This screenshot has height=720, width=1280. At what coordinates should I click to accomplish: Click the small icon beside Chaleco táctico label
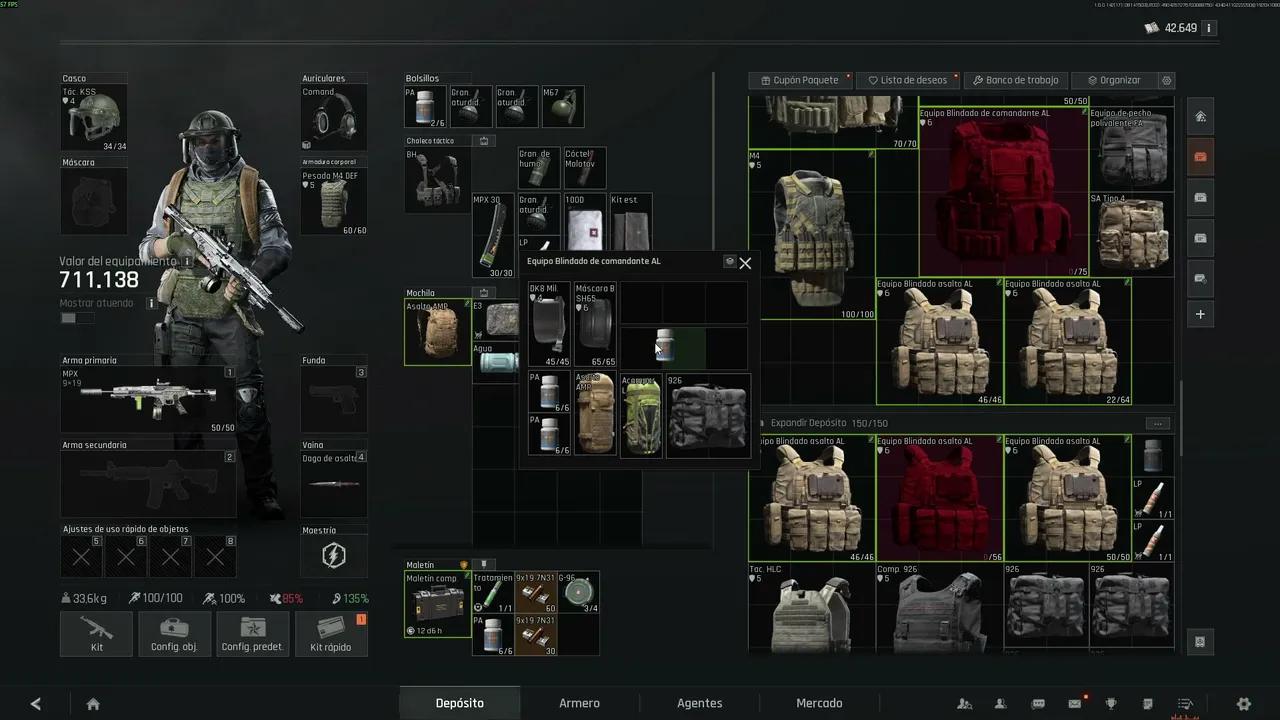click(484, 141)
